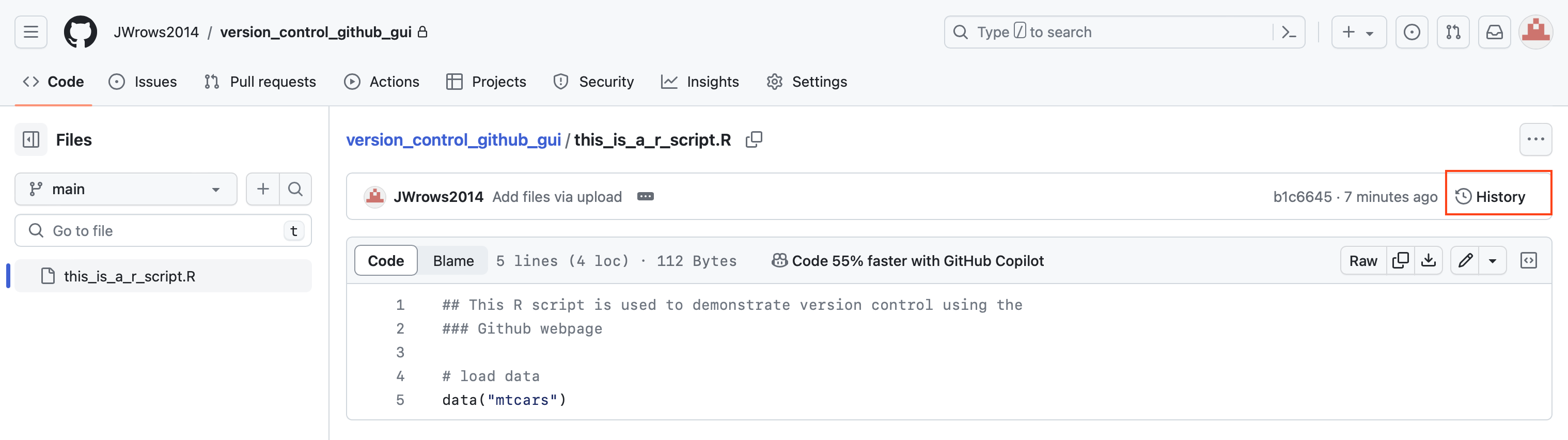This screenshot has height=440, width=1568.
Task: Open the notifications inbox icon
Action: (1494, 32)
